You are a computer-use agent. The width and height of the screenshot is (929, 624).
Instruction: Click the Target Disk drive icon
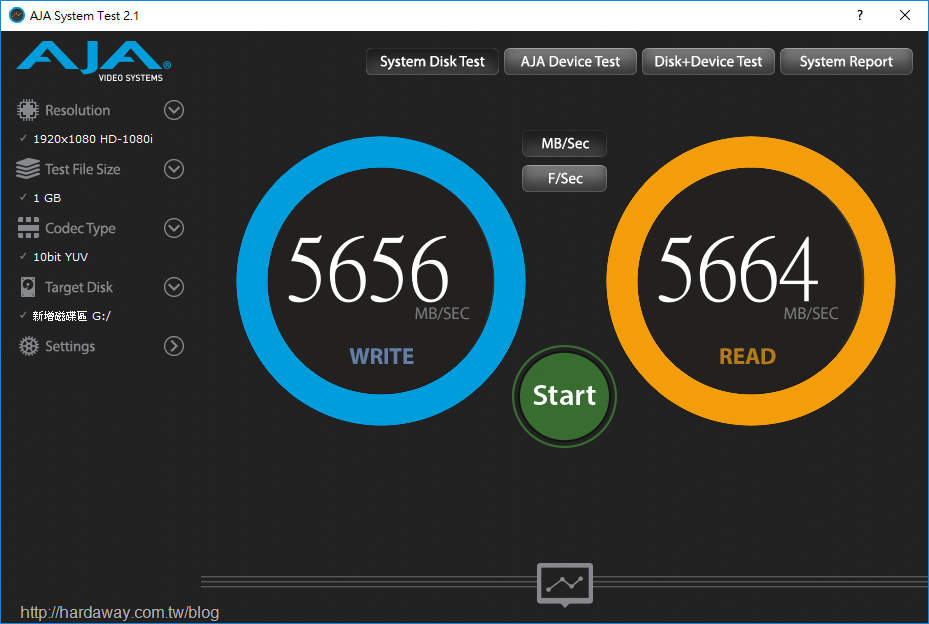tap(27, 287)
